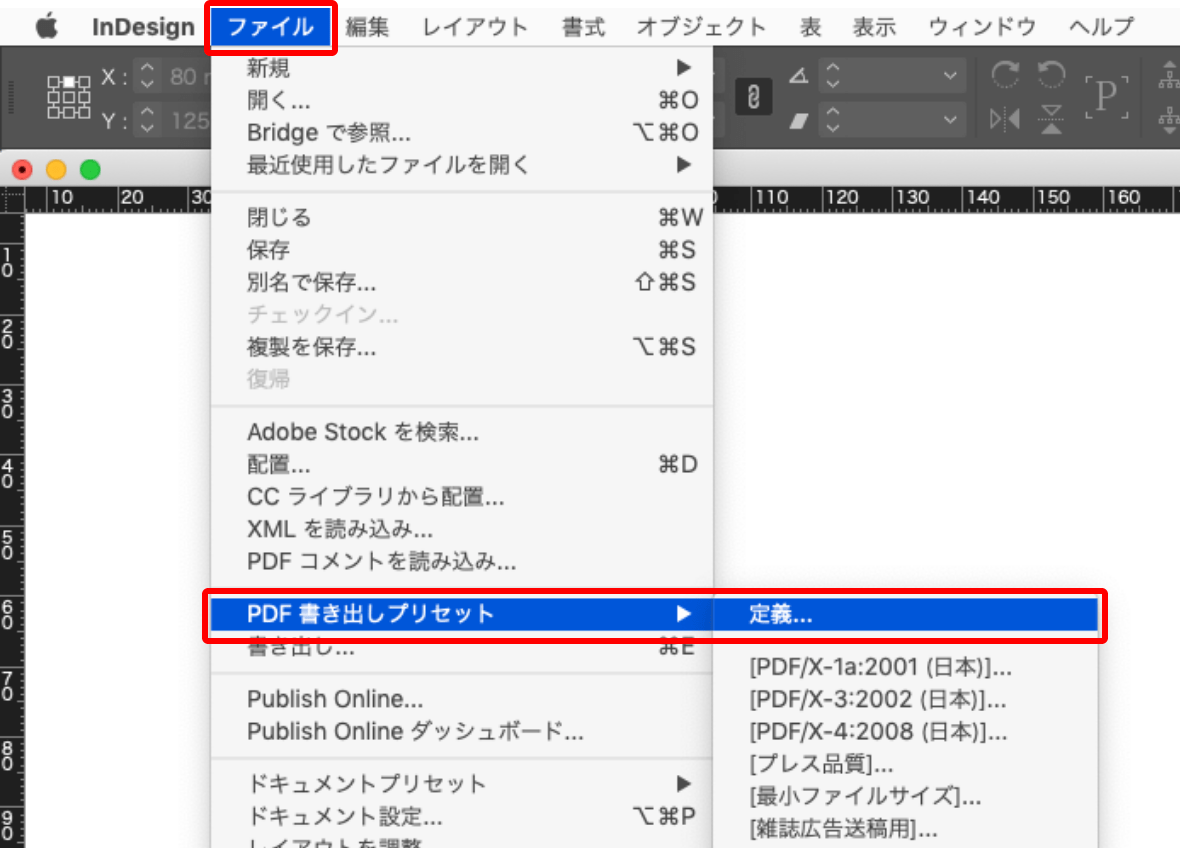Screen dimensions: 1180x848
Task: Click the control panel drag handle
Action: pos(11,97)
